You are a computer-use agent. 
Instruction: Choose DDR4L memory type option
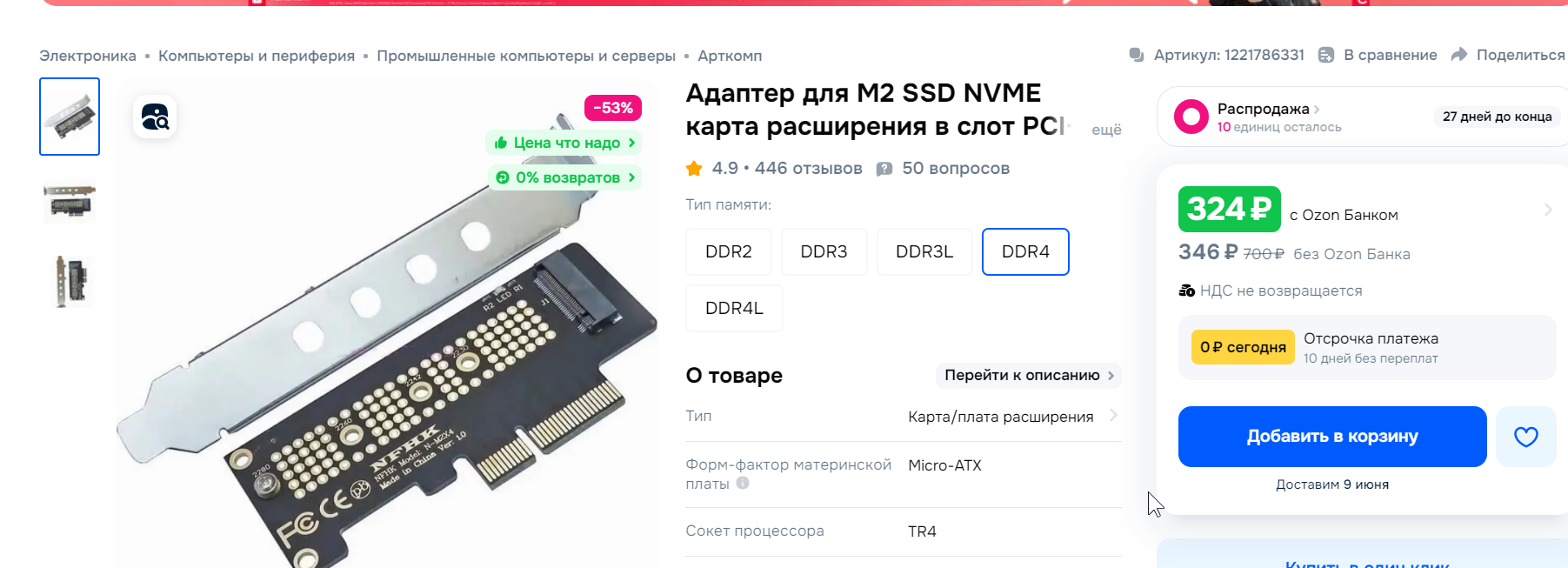click(x=734, y=308)
